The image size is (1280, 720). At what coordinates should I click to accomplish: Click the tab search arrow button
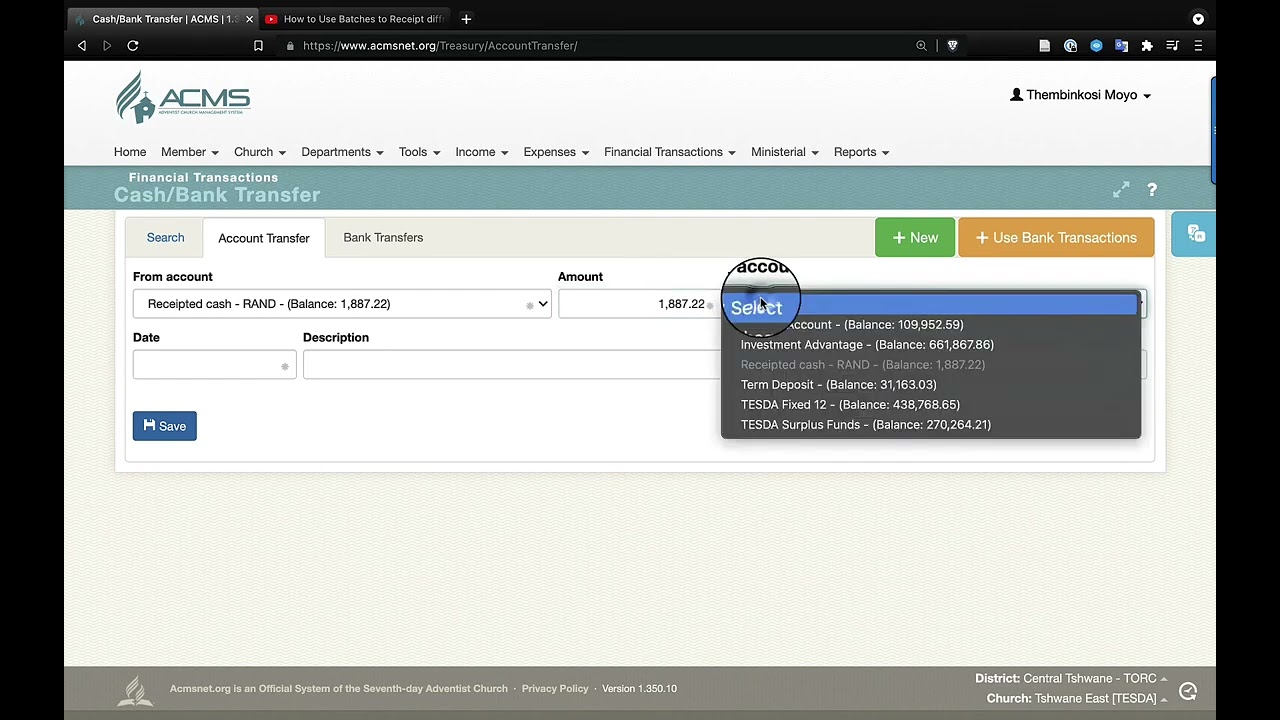1198,19
